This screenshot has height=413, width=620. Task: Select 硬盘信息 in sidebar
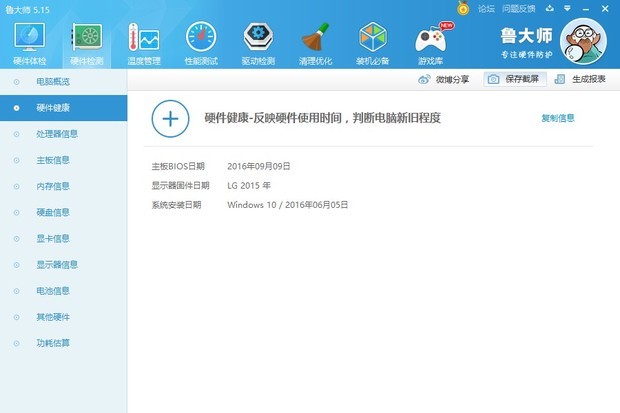tap(63, 212)
